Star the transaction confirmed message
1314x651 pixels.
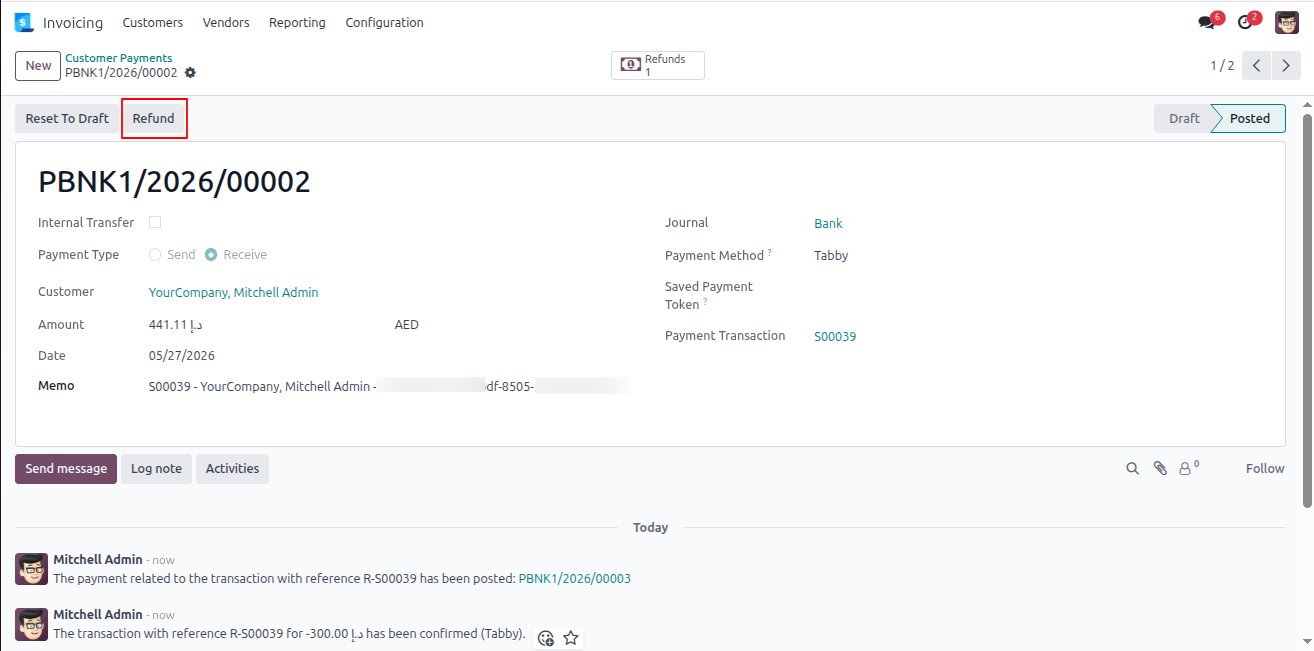point(571,638)
